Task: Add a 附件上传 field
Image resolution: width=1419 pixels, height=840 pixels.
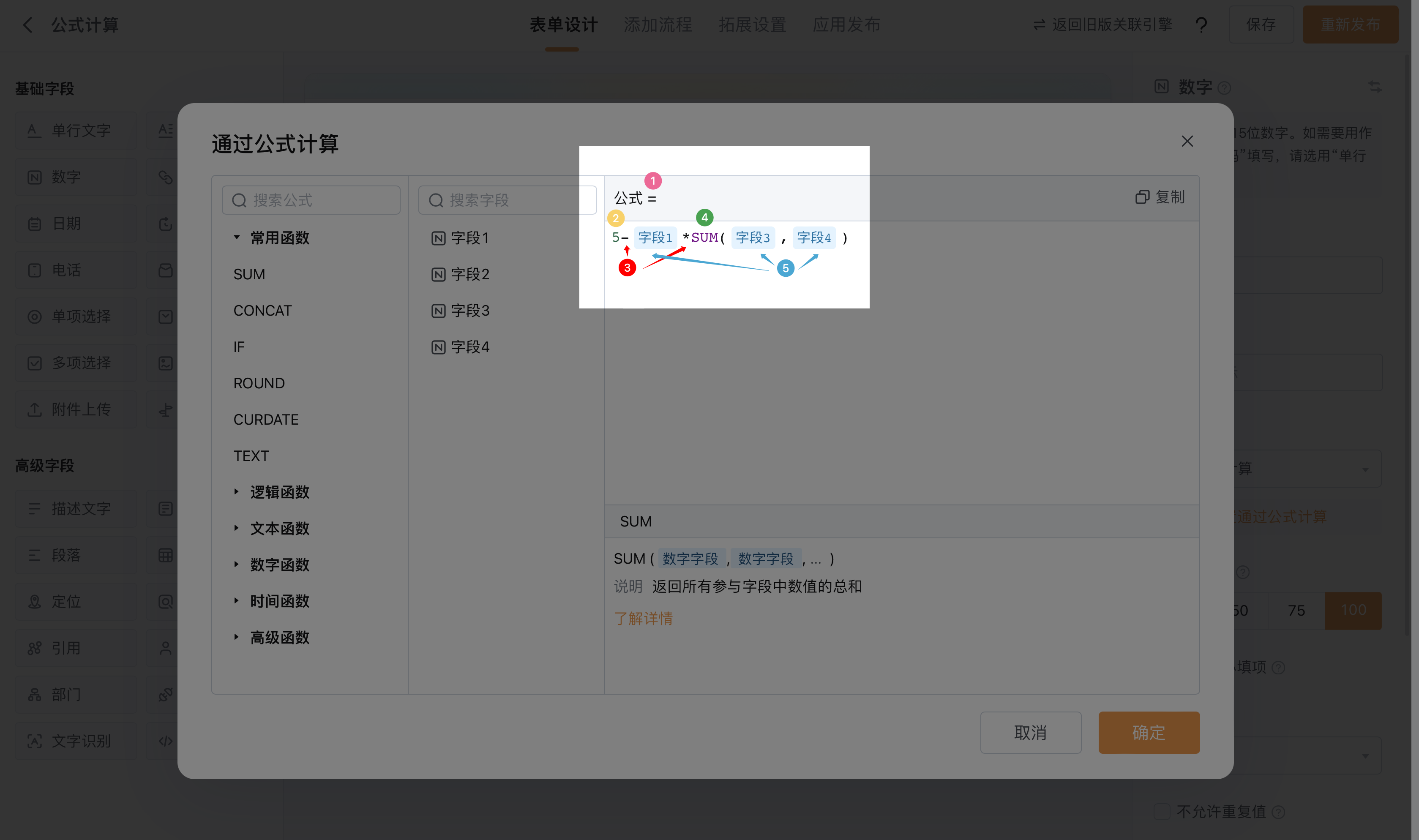Action: [x=76, y=409]
